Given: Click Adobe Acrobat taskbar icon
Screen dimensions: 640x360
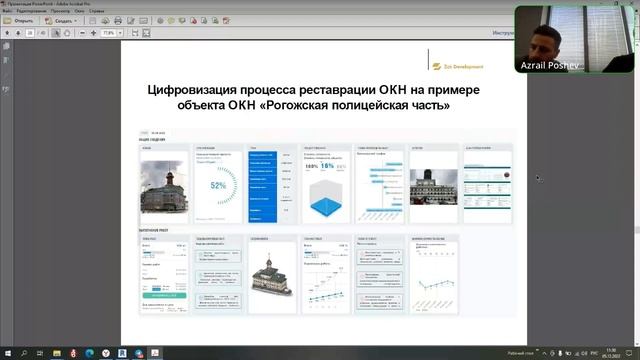Looking at the screenshot, I should (155, 353).
